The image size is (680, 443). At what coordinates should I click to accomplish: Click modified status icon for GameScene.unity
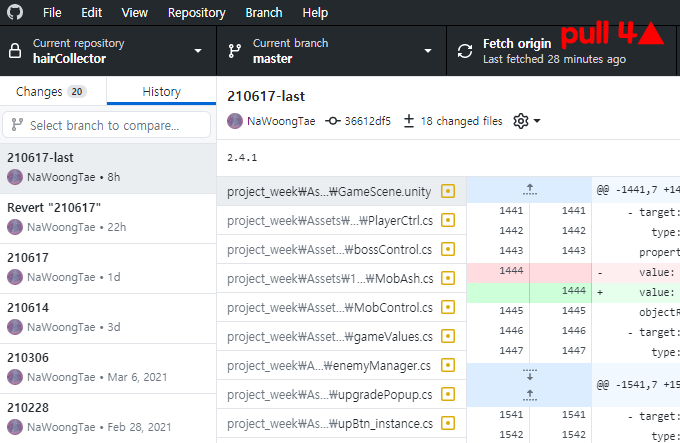pos(448,191)
